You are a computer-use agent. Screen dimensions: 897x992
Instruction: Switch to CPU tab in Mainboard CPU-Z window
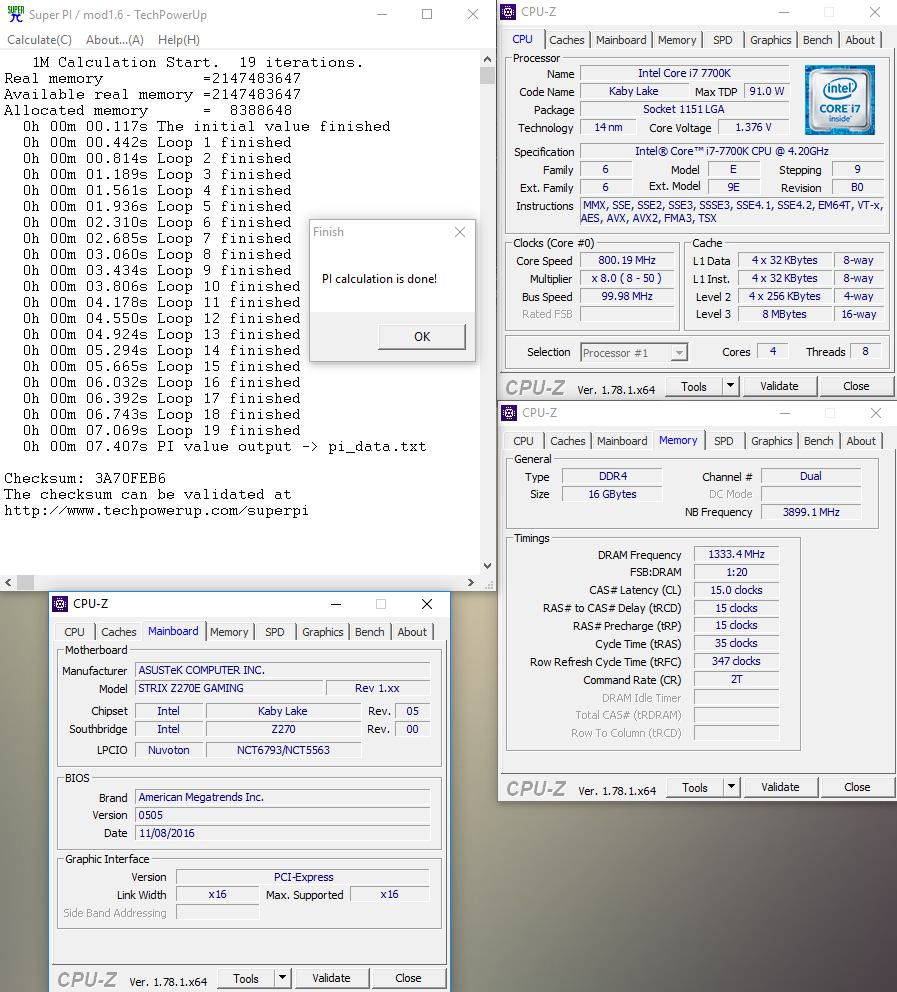74,632
